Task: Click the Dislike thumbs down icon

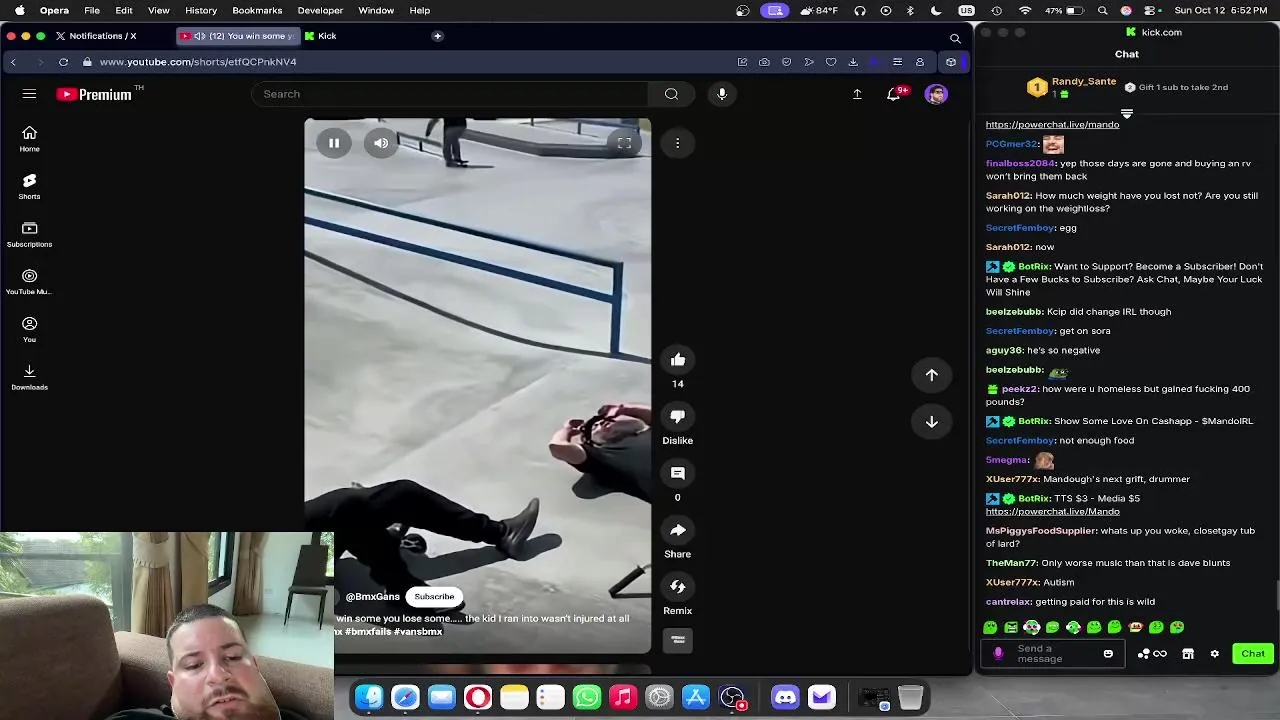Action: [x=678, y=416]
